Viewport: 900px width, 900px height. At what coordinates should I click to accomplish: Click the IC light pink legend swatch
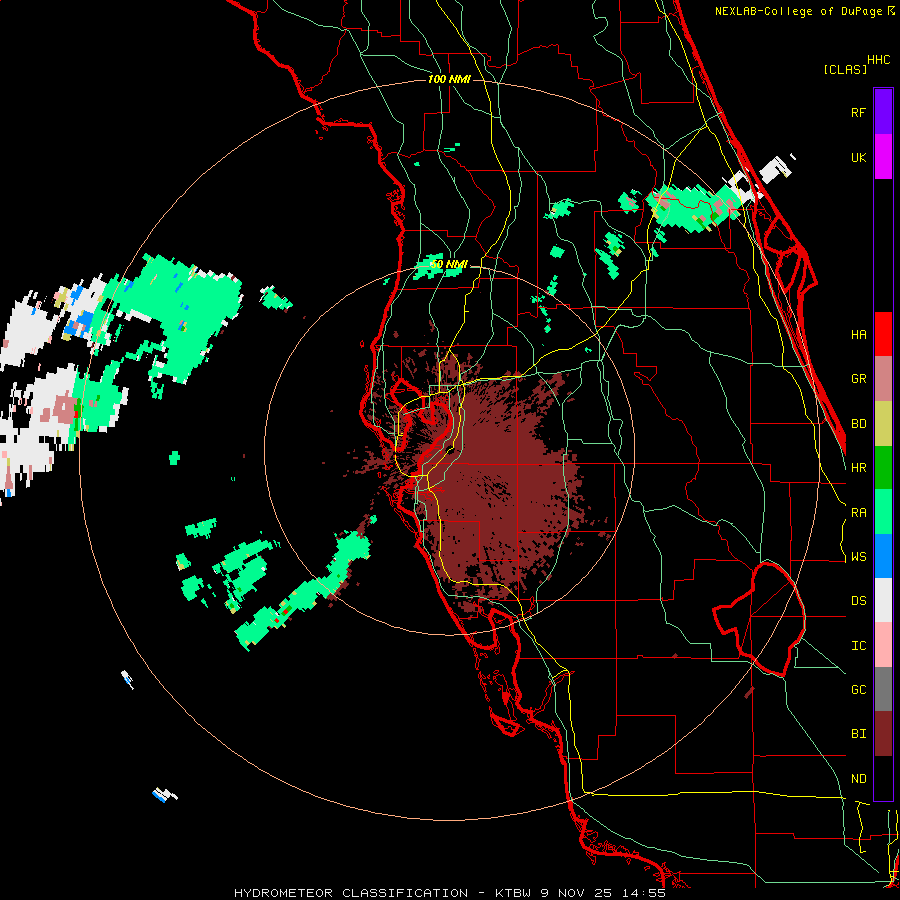pos(883,645)
